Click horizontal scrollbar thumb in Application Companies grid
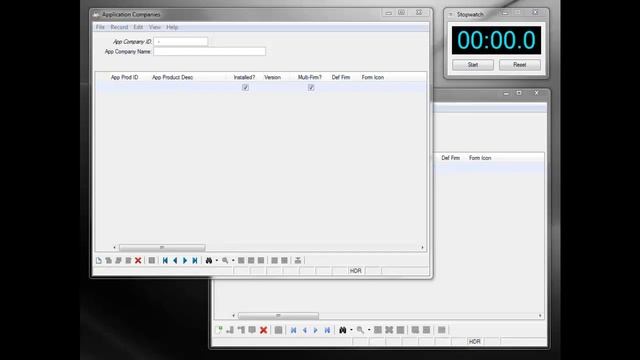The image size is (640, 360). tap(162, 247)
